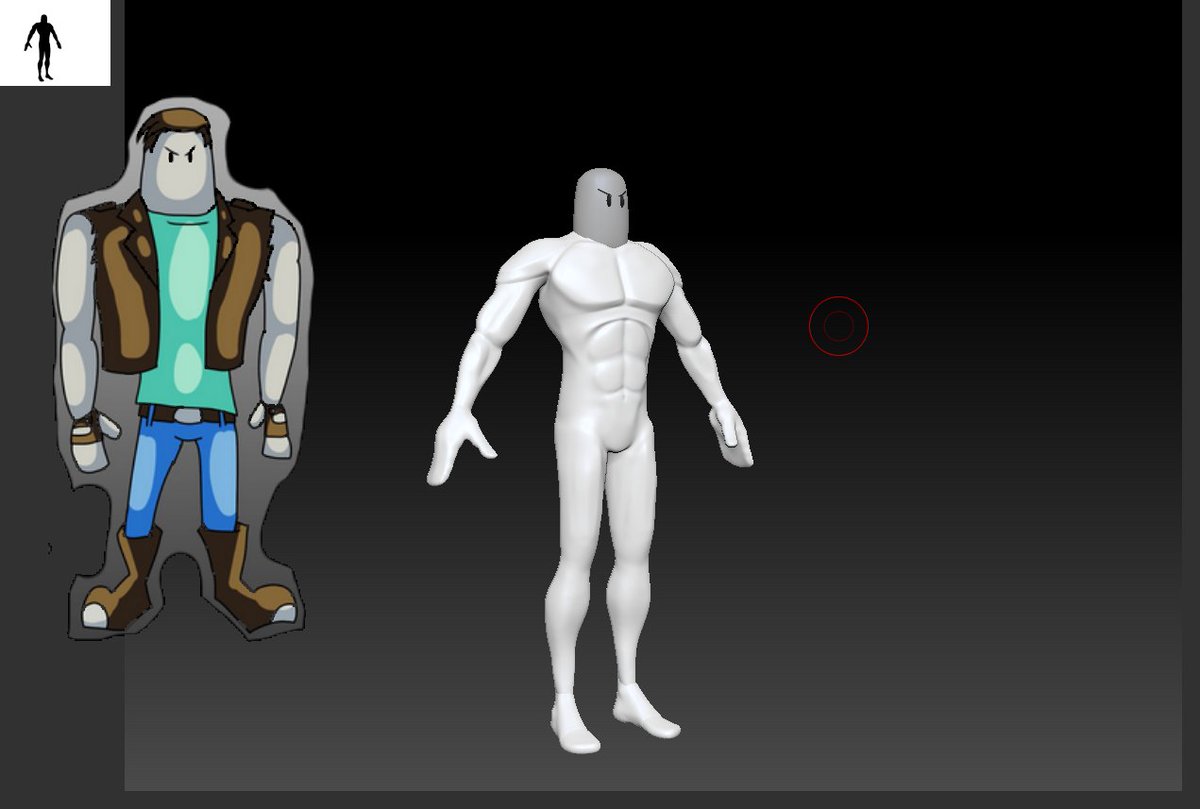Click the red circular brush cursor

[838, 325]
